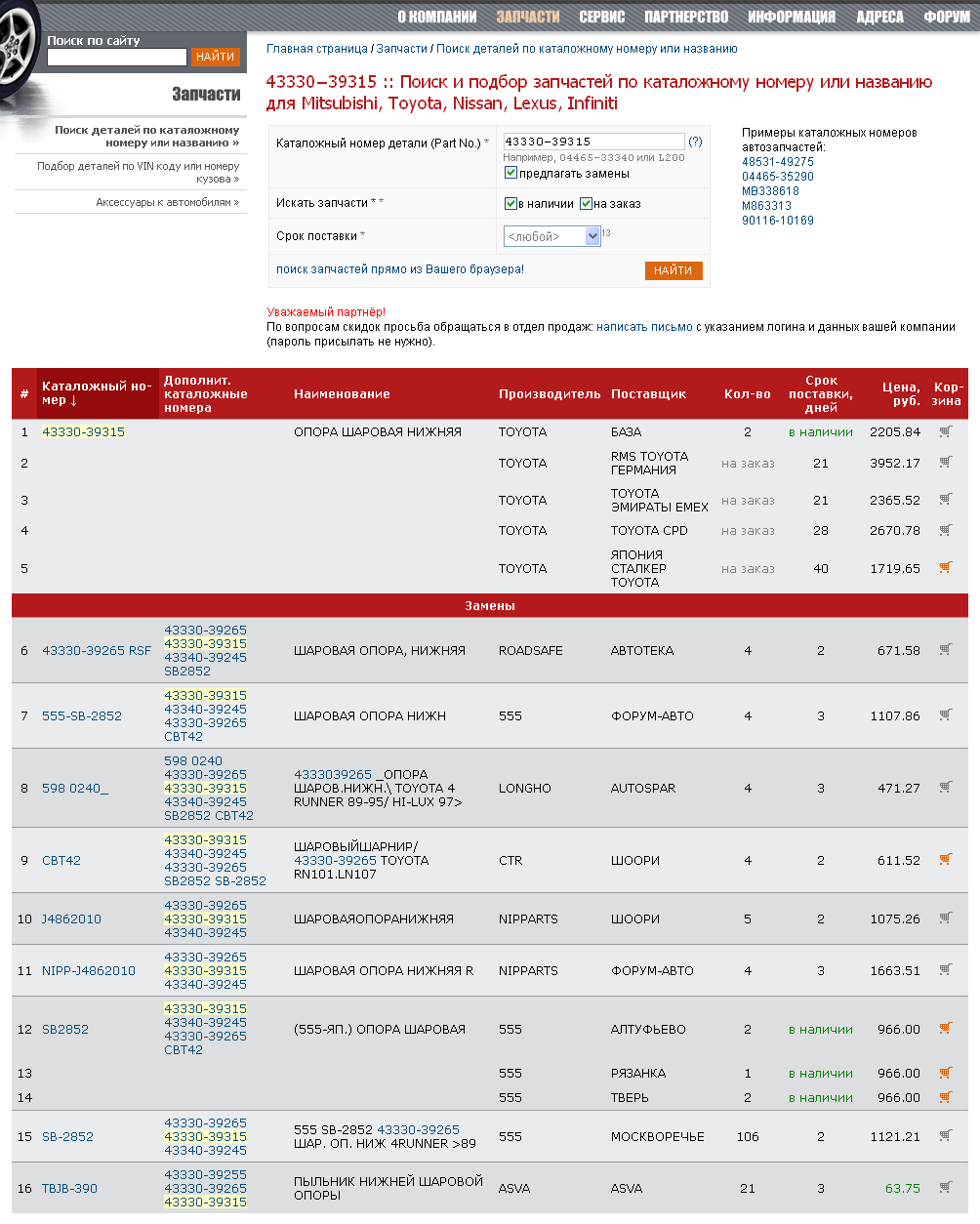Image resolution: width=980 pixels, height=1224 pixels.
Task: Open the 'Срок поставки' dropdown
Action: click(x=551, y=236)
